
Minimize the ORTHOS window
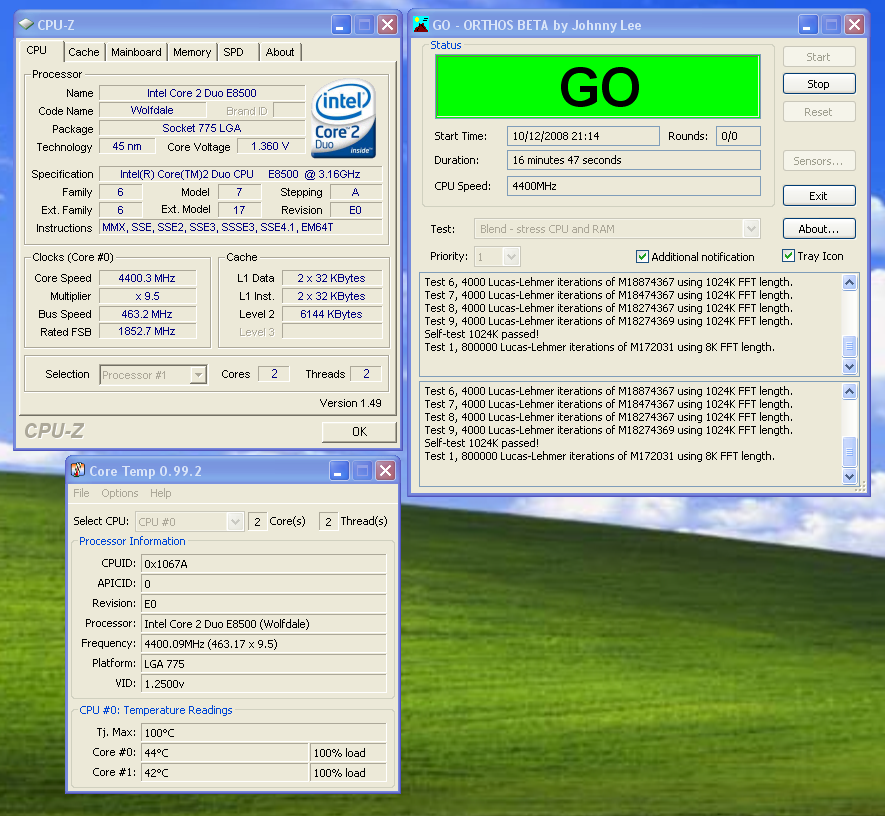pos(808,25)
